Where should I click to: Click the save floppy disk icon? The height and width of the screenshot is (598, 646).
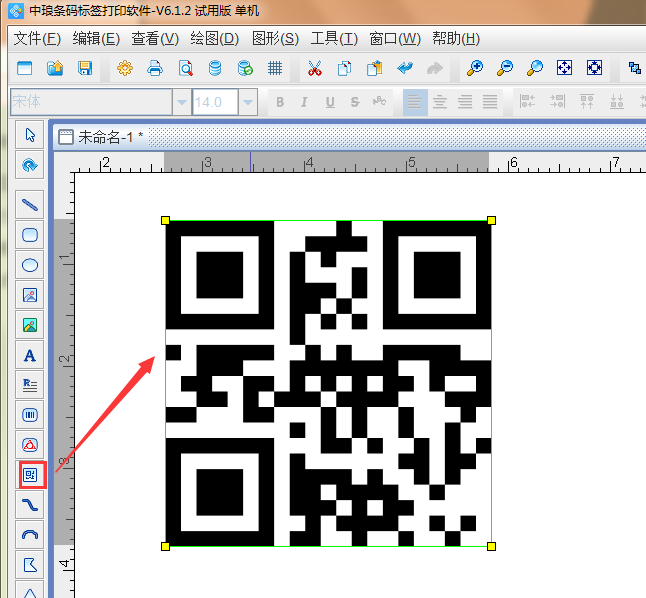[85, 69]
